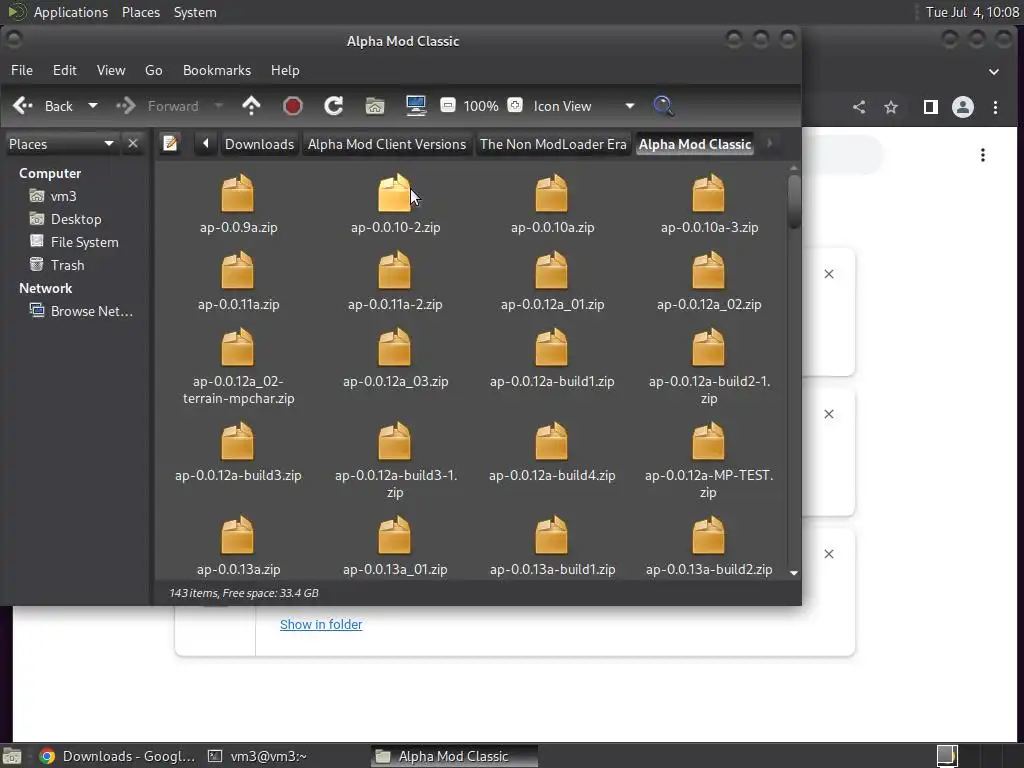The height and width of the screenshot is (768, 1024).
Task: Click the ap-0.0.13a.zip file name
Action: (238, 569)
